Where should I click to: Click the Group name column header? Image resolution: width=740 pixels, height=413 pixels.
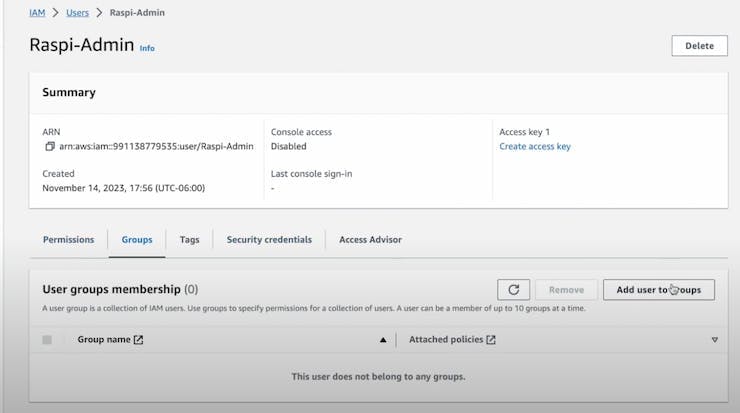pyautogui.click(x=104, y=340)
